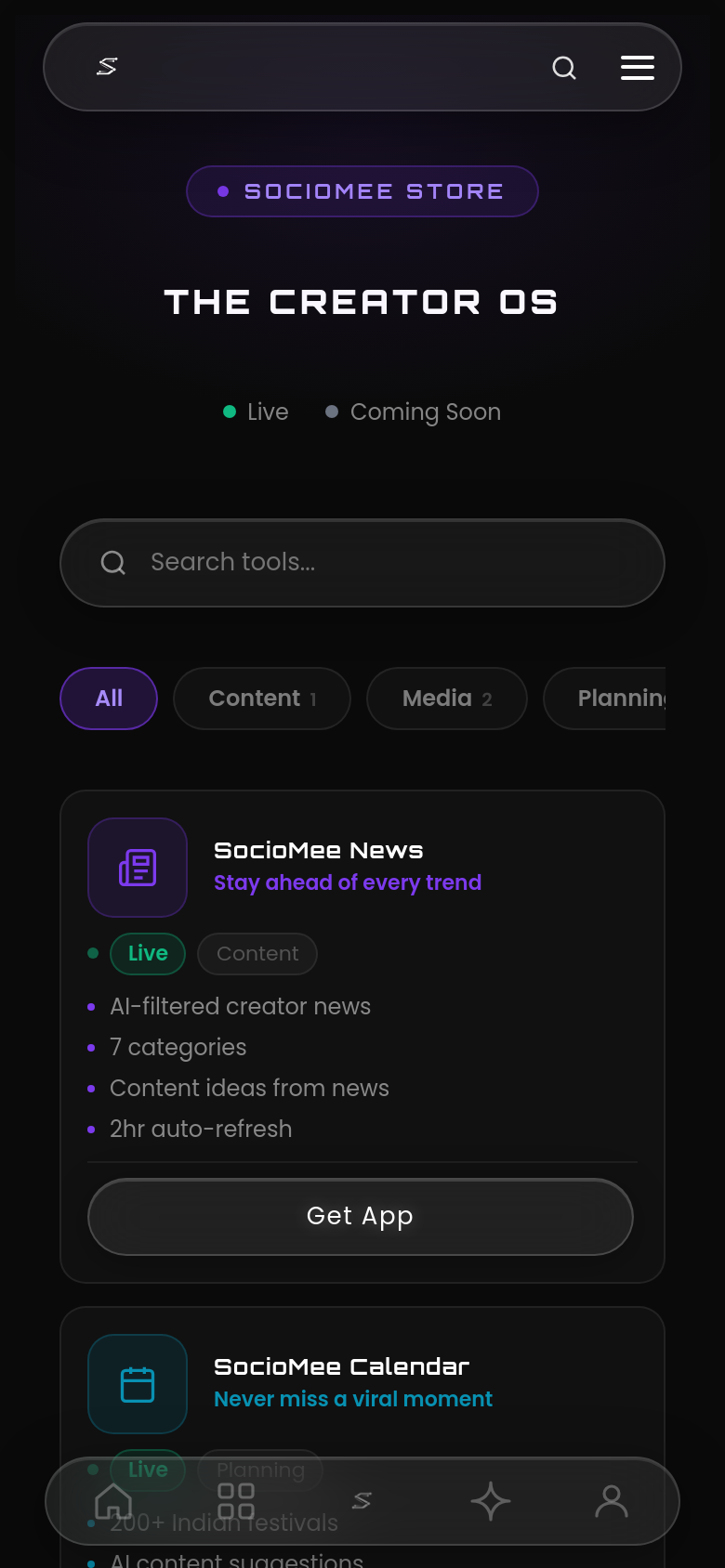Click '7 categories' text
Viewport: 725px width, 1568px height.
178,1048
